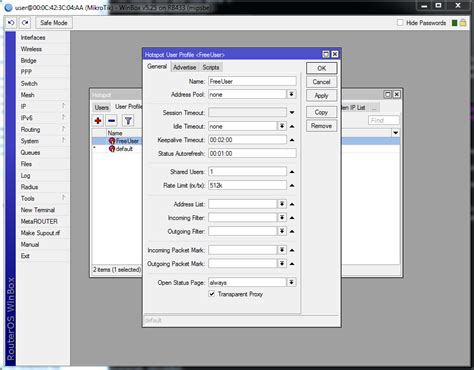
Task: Open Bridge in the sidebar menu
Action: click(29, 61)
